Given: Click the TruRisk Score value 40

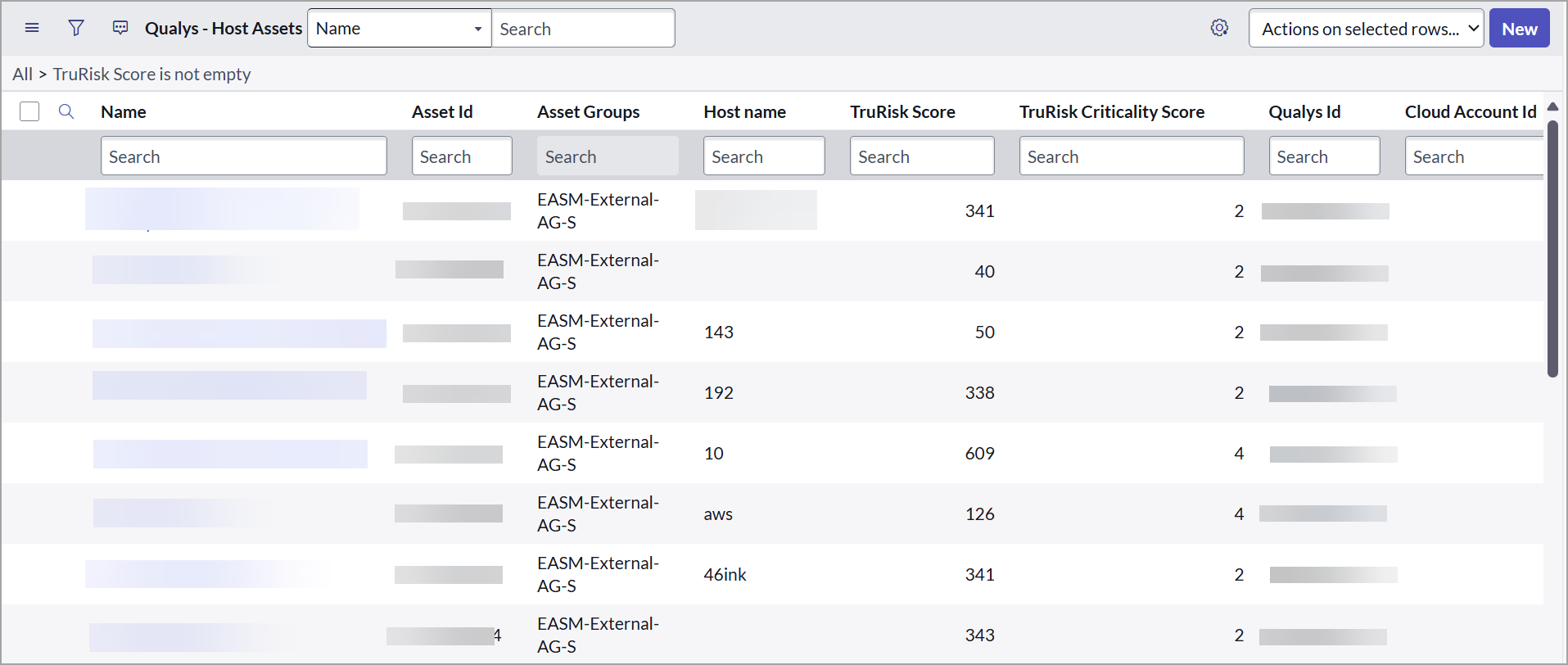Looking at the screenshot, I should coord(984,272).
